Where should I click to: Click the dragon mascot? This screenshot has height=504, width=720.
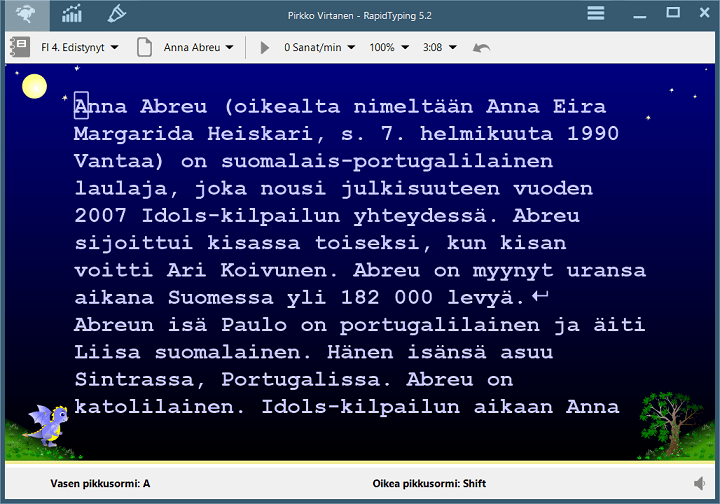click(x=47, y=425)
